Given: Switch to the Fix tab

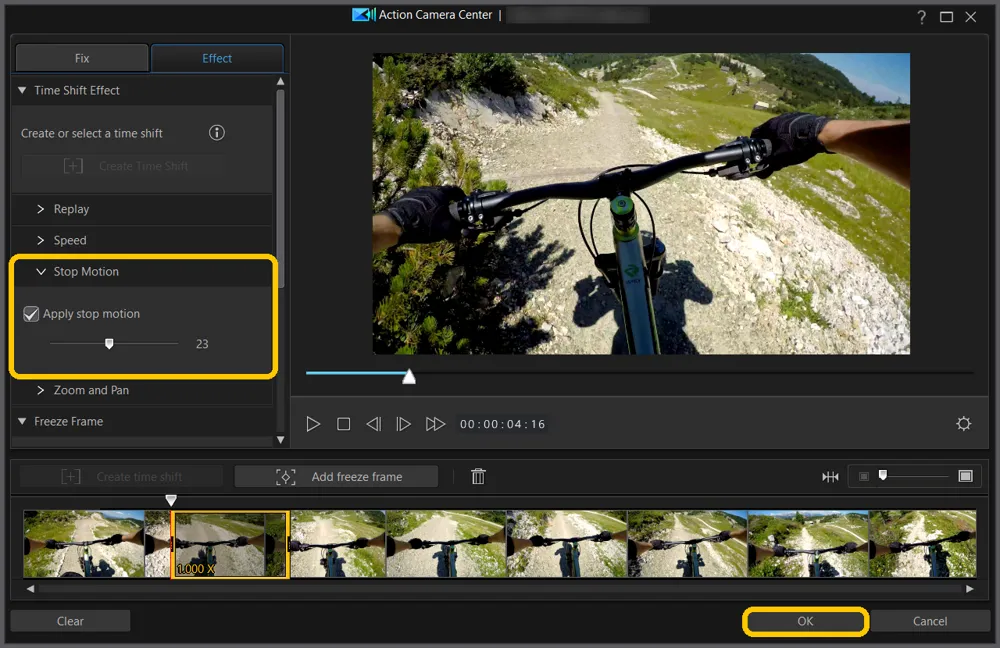Looking at the screenshot, I should point(82,58).
